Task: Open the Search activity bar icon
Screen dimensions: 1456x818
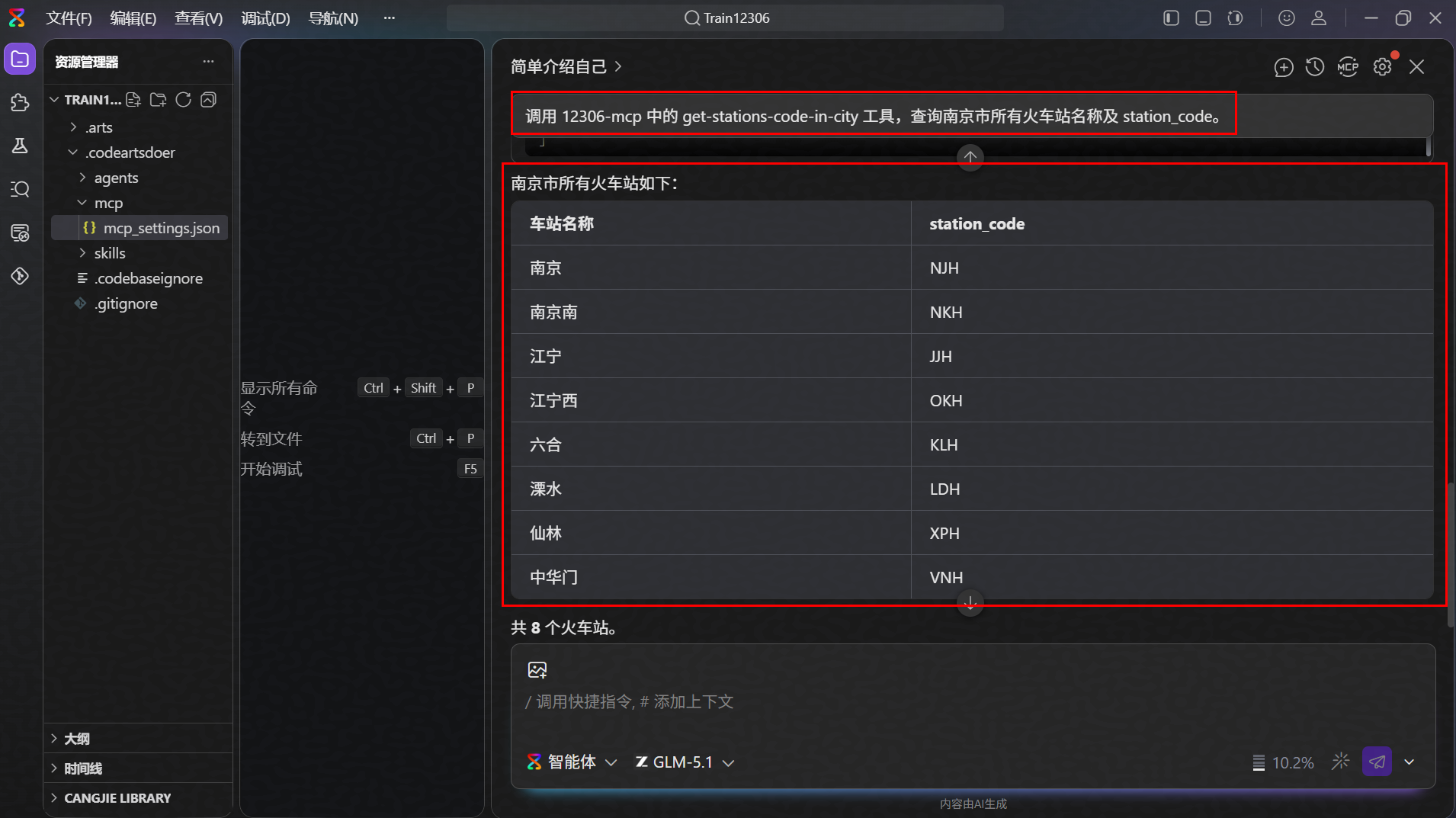Action: pos(20,189)
